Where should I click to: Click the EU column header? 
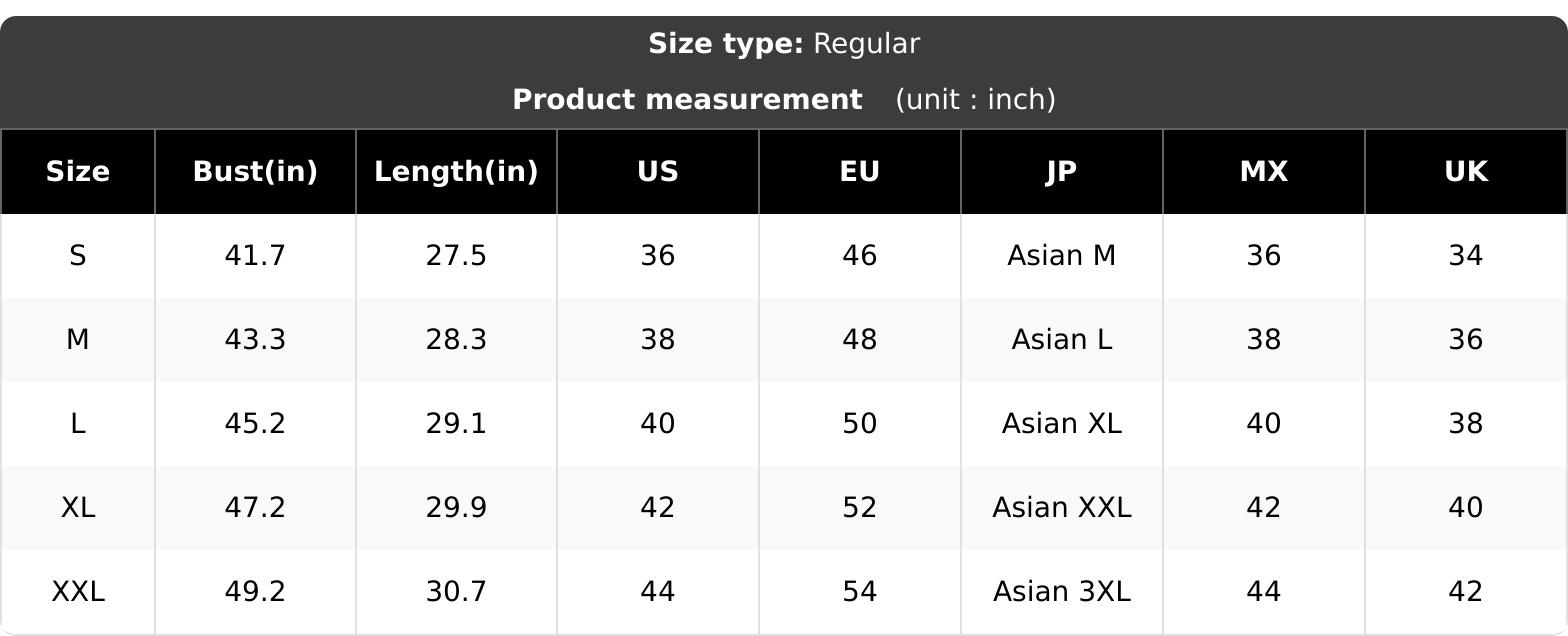tap(860, 172)
